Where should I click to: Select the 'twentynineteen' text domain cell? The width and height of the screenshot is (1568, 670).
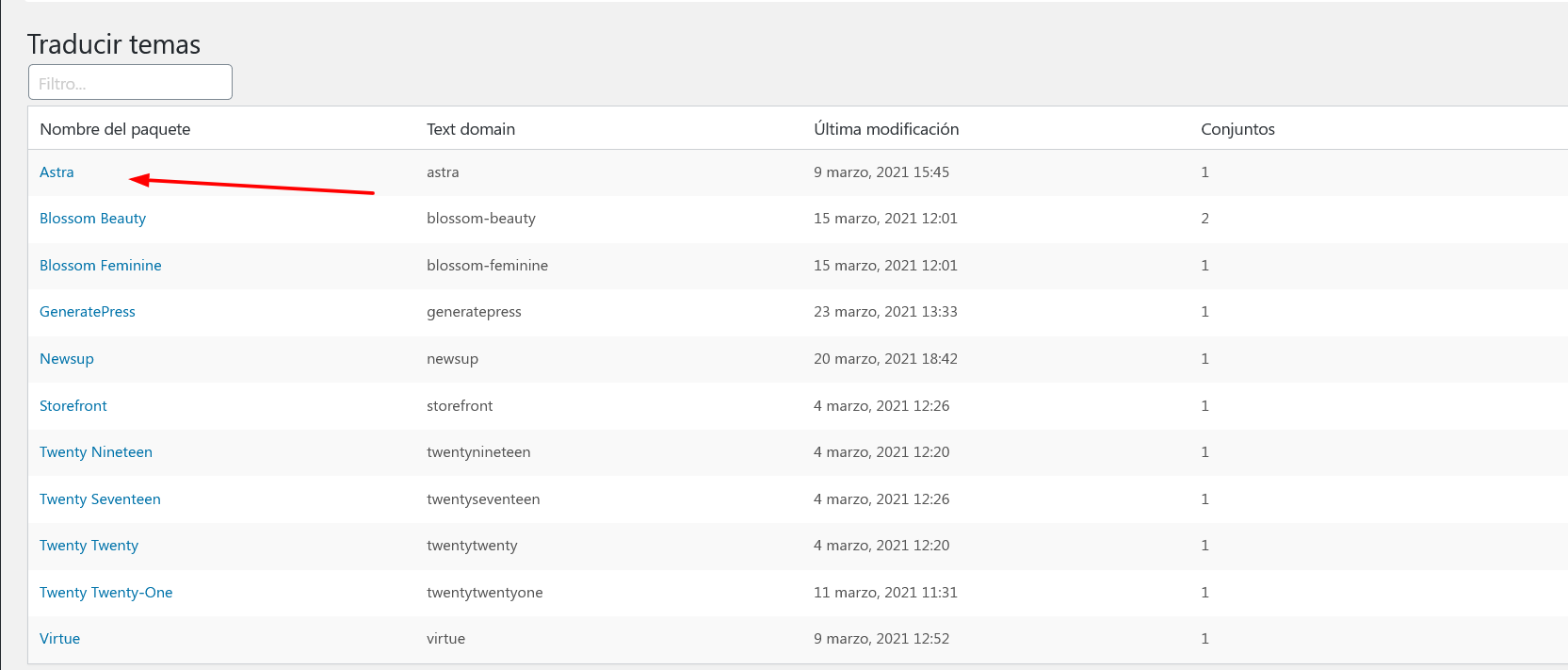(x=478, y=452)
